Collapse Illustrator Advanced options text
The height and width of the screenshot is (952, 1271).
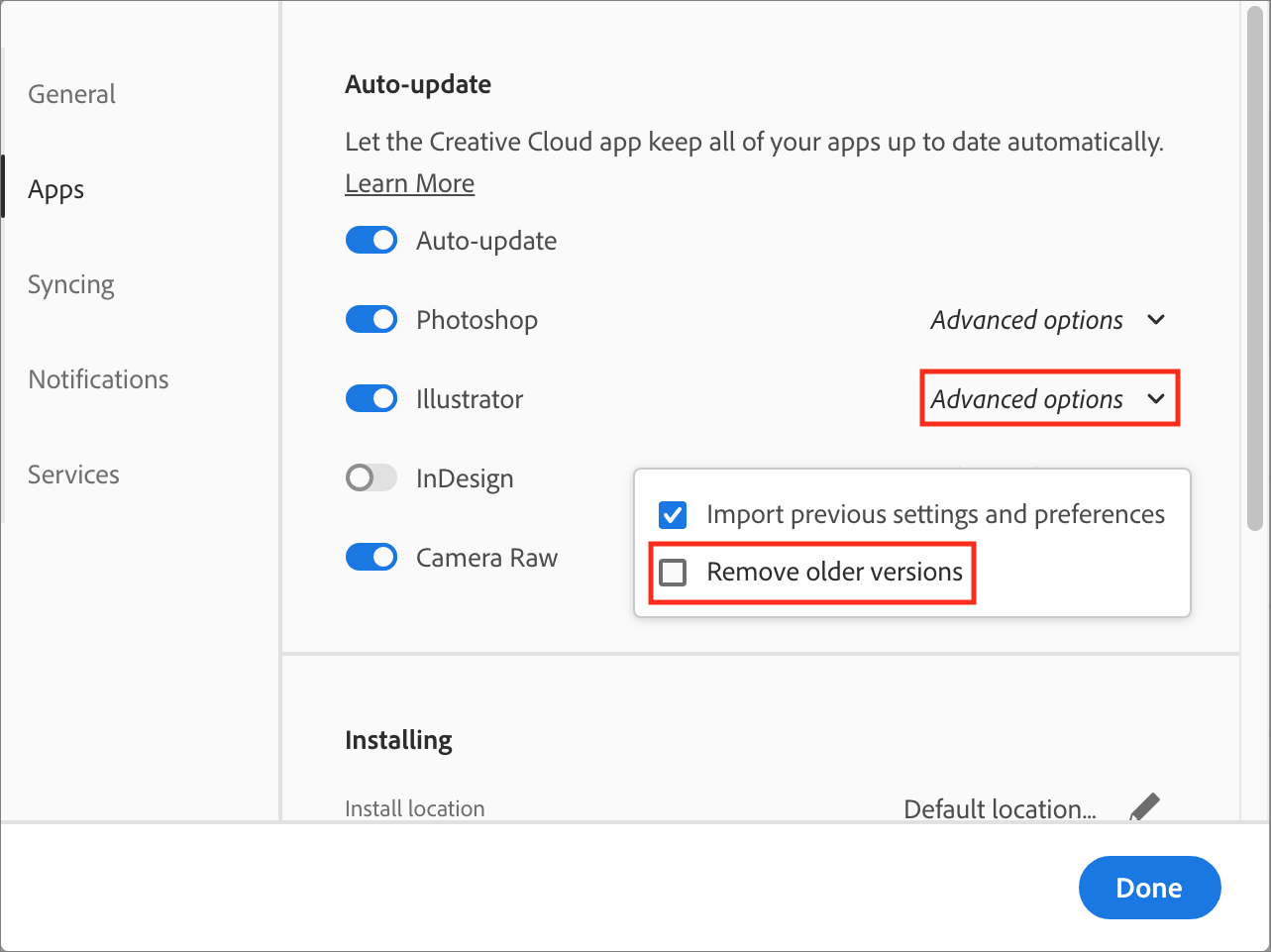coord(1026,399)
